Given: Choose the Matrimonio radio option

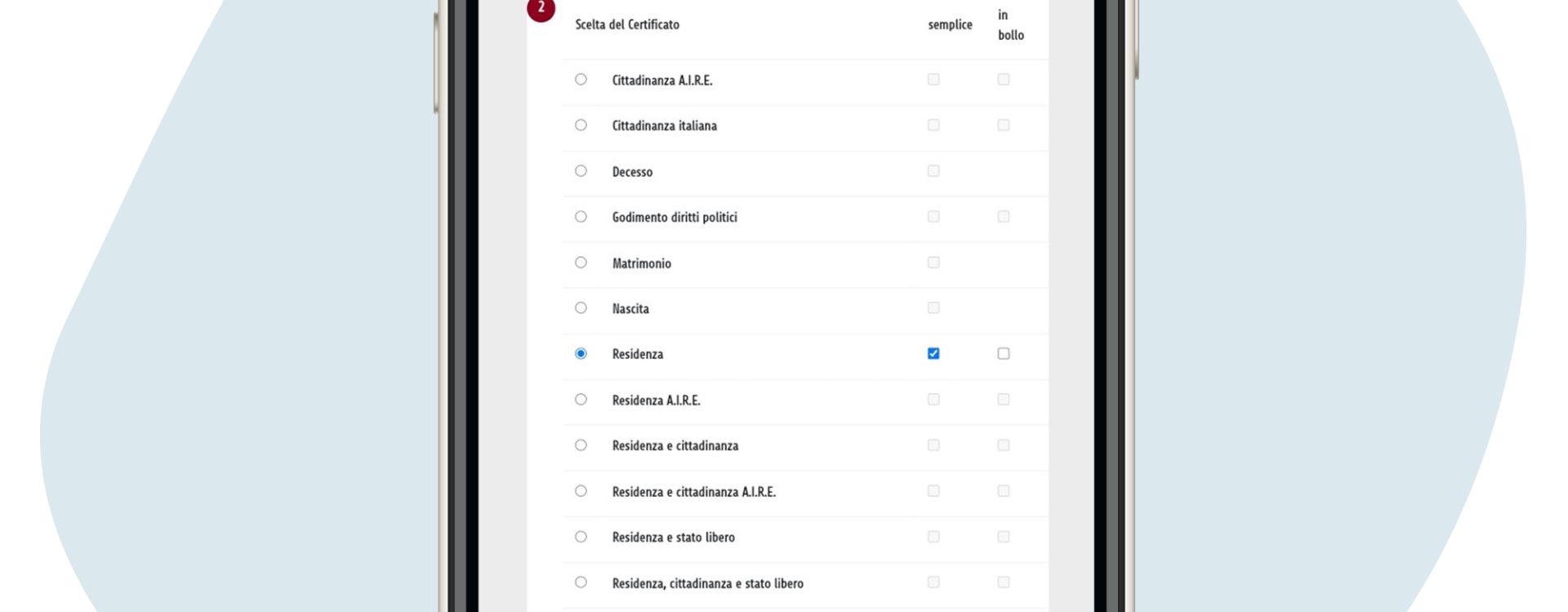Looking at the screenshot, I should [x=581, y=262].
